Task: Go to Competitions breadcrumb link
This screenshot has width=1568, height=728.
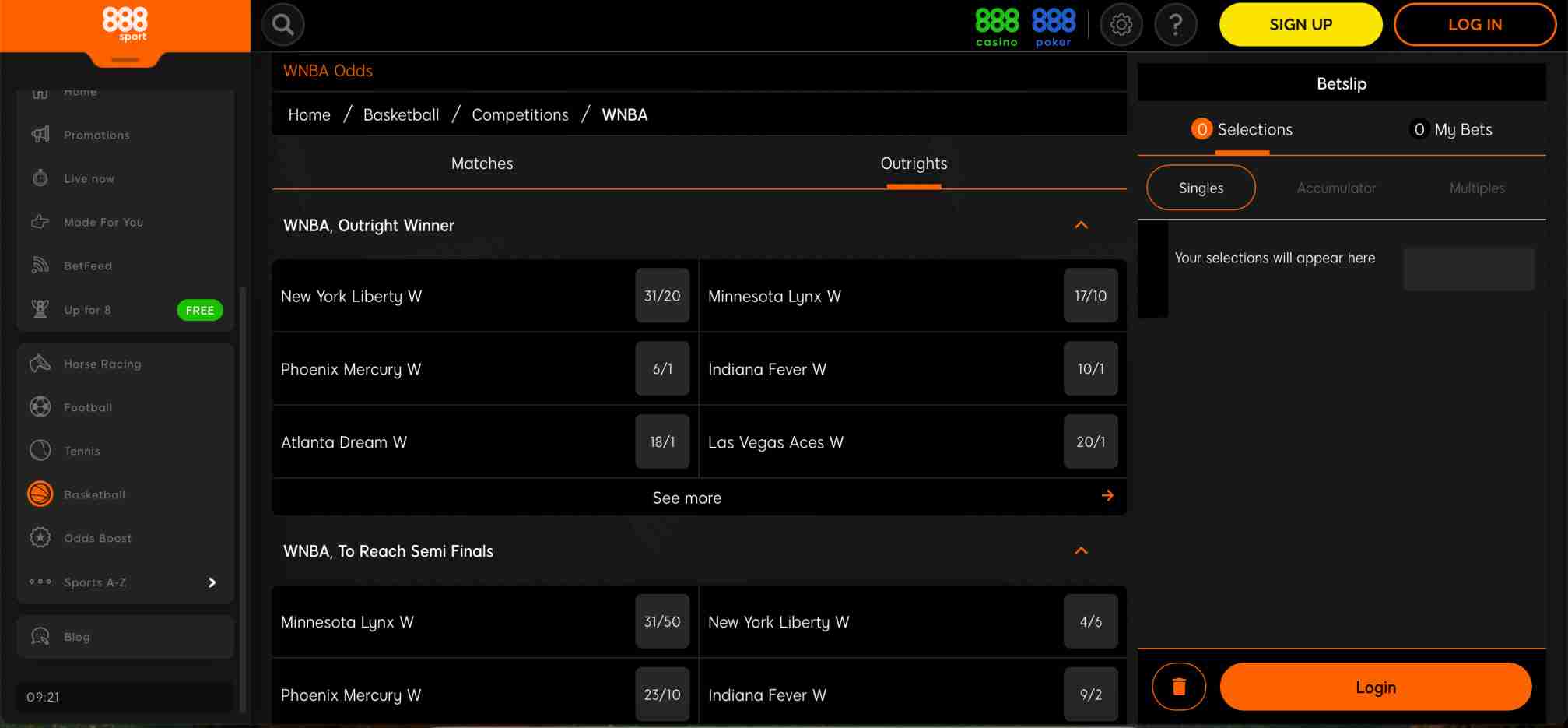Action: (520, 114)
